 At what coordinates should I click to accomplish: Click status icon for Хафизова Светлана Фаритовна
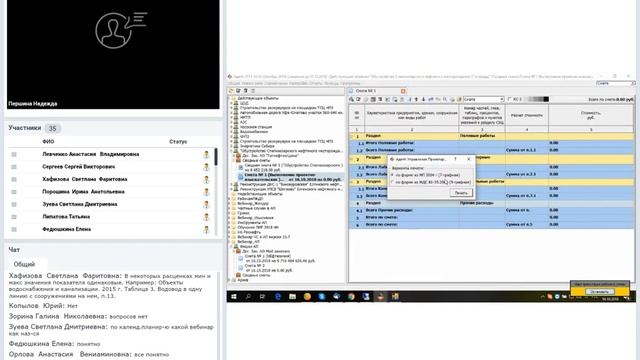tap(207, 179)
